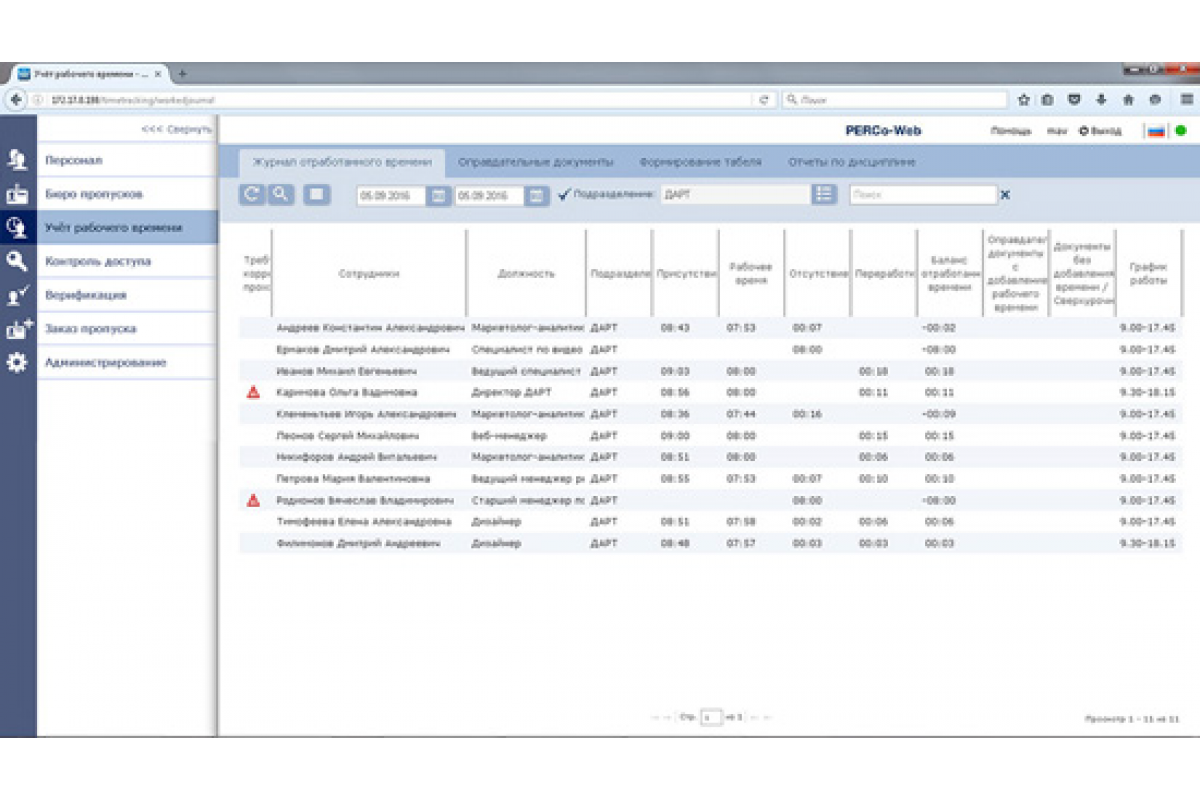The image size is (1200, 800).
Task: Click the page number box in pager
Action: point(711,717)
